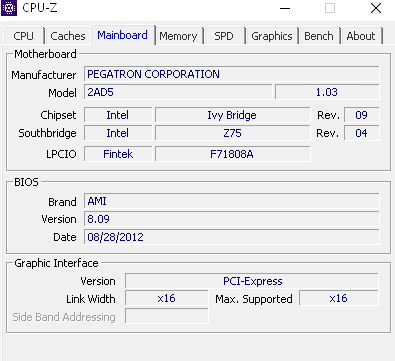Select the BIOS version value 8.09

coord(232,219)
